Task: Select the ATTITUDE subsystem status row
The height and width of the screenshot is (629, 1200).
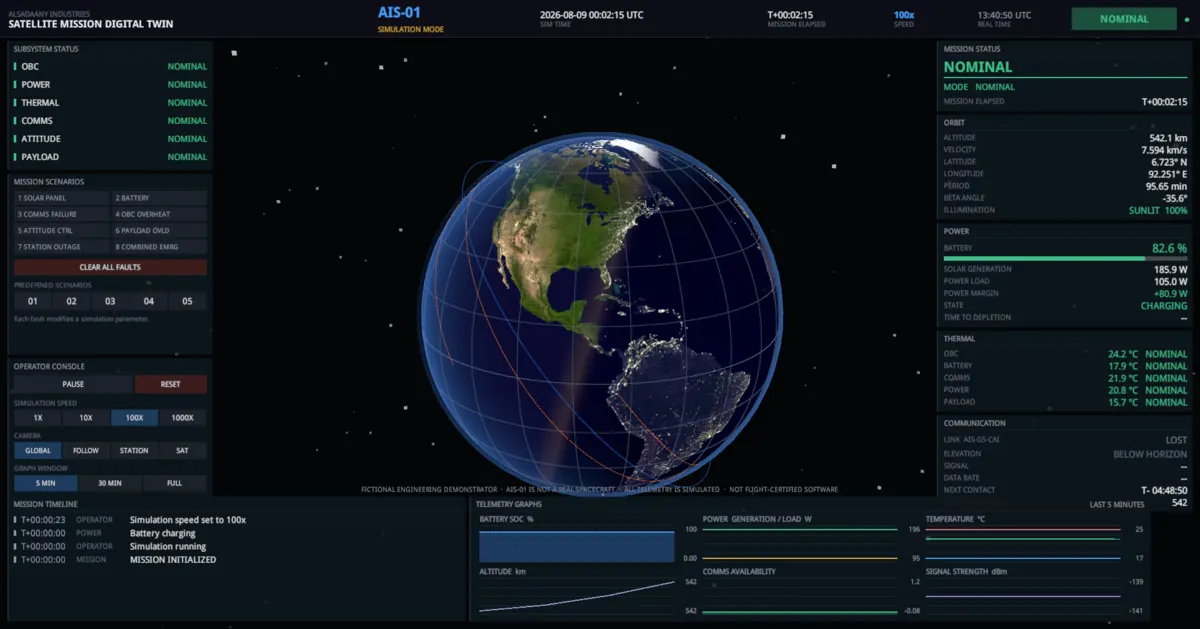Action: coord(110,139)
